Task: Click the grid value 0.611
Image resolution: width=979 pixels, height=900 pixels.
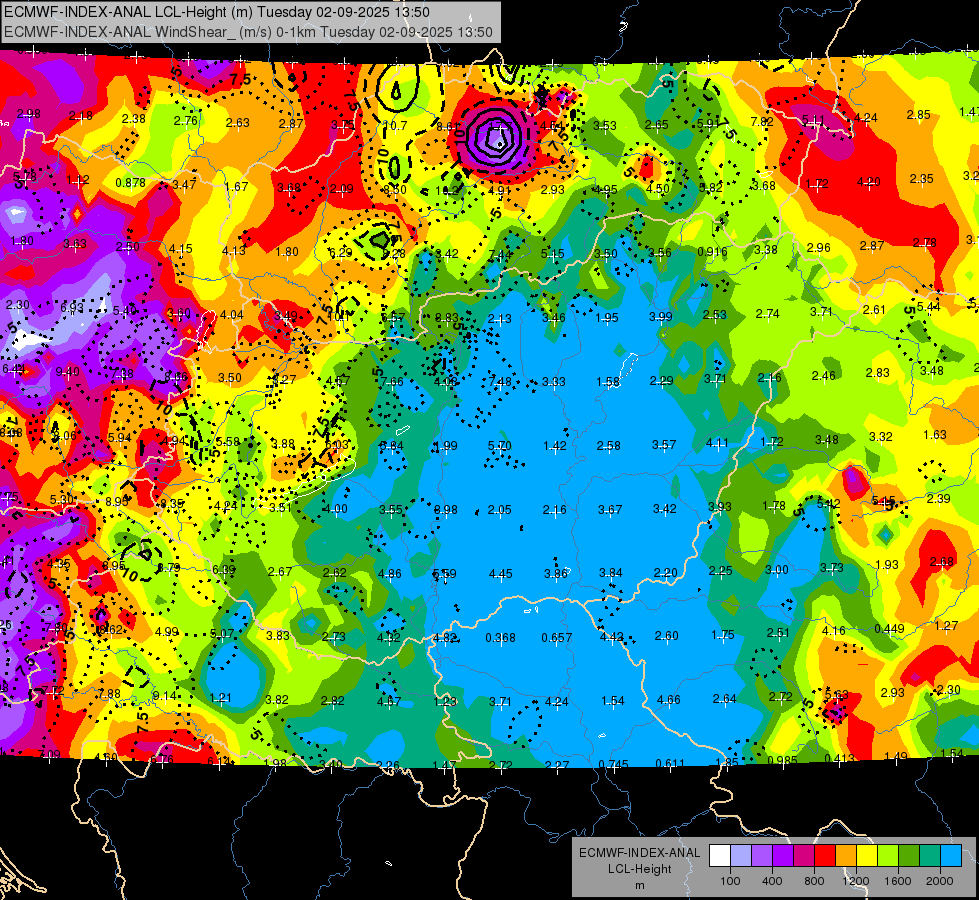Action: coord(670,763)
